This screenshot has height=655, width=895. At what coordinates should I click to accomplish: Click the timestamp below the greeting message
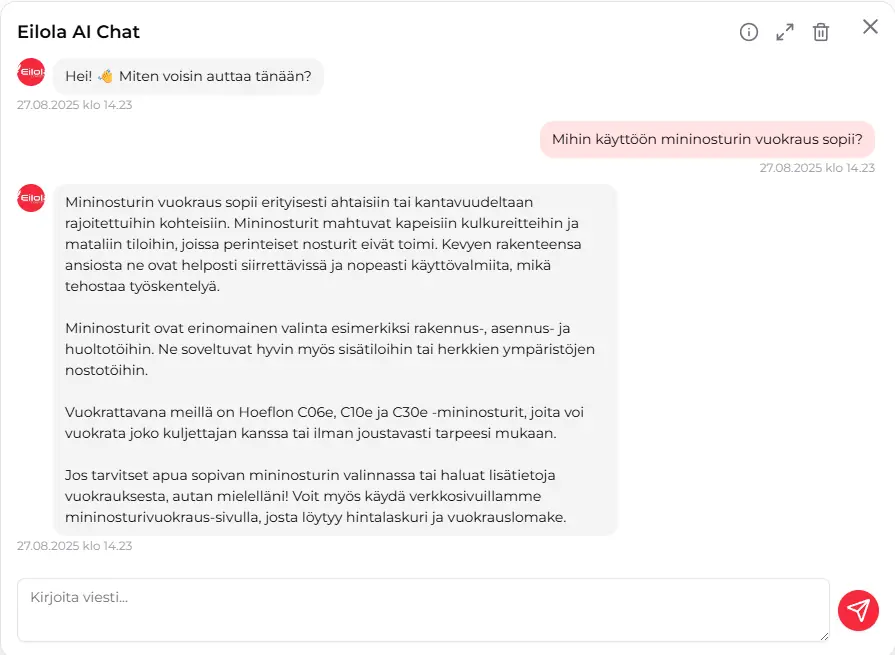pos(75,104)
